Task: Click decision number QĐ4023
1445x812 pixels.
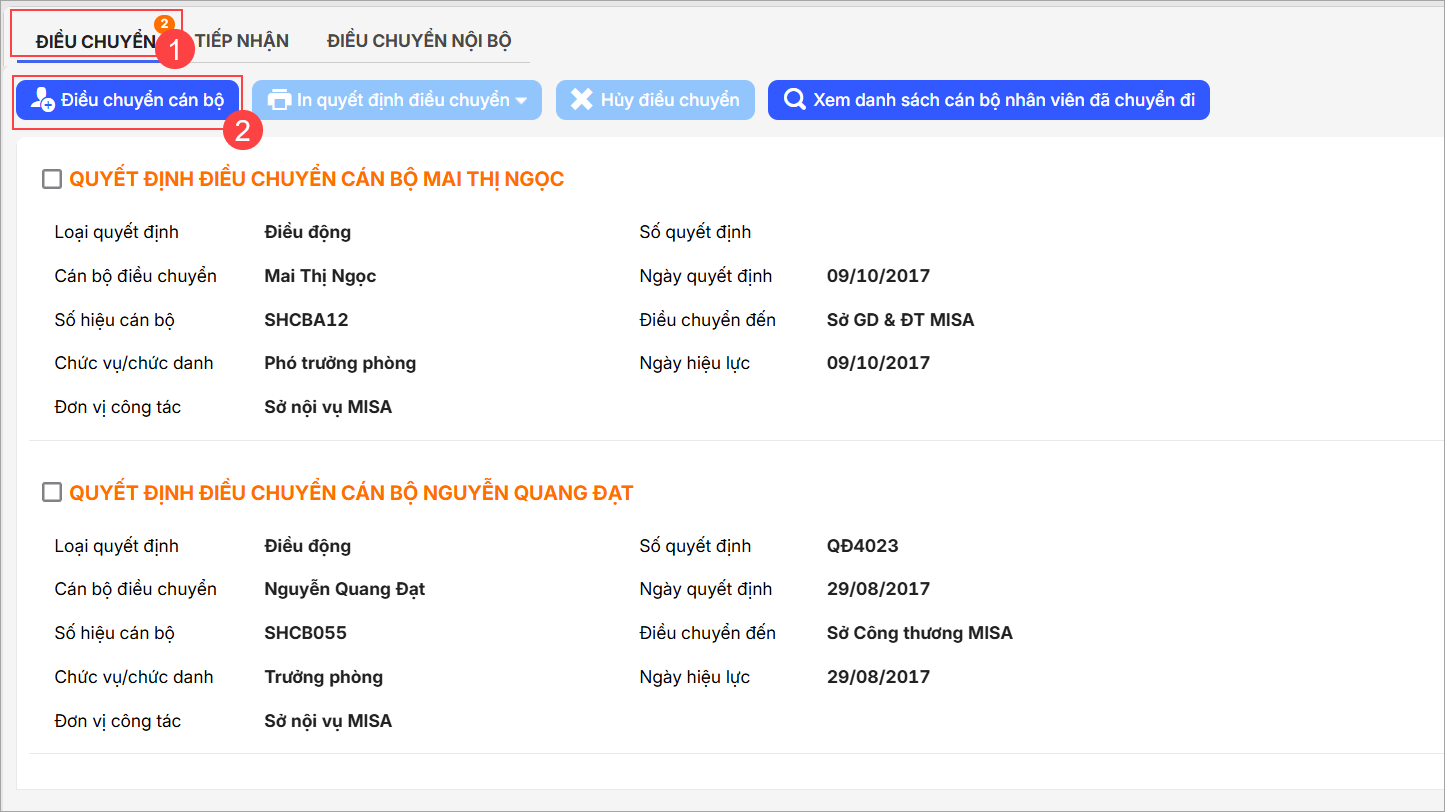Action: 862,546
